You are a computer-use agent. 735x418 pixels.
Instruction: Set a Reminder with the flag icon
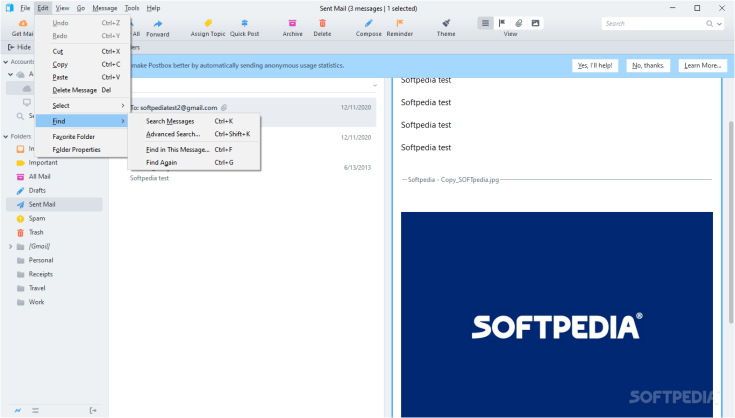[x=399, y=23]
